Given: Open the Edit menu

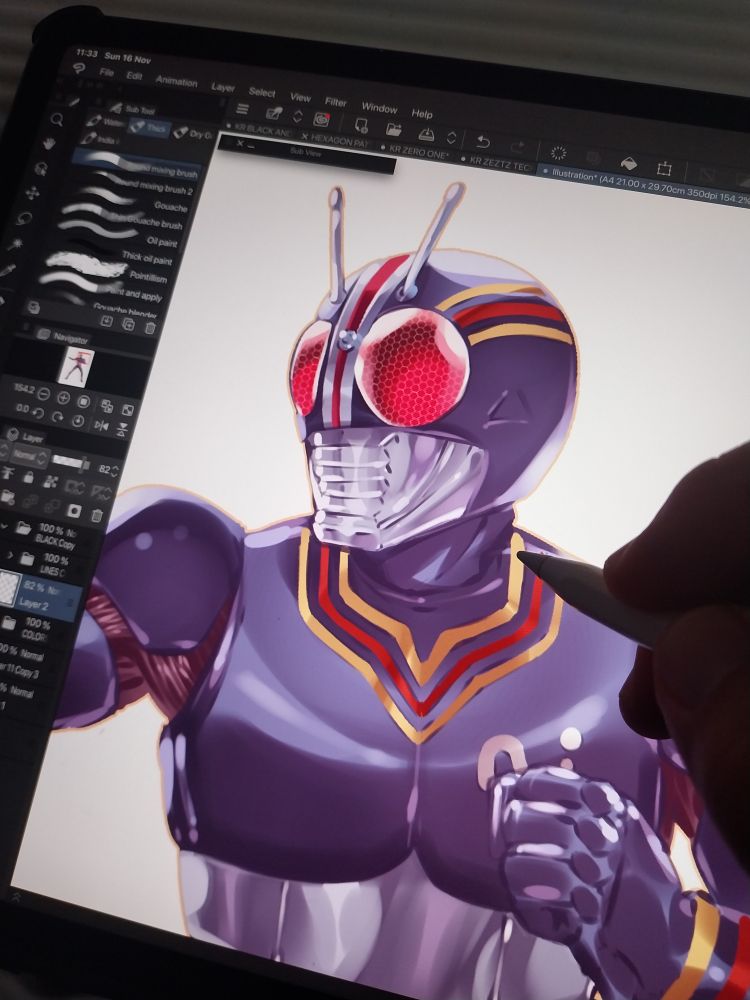Looking at the screenshot, I should coord(134,76).
